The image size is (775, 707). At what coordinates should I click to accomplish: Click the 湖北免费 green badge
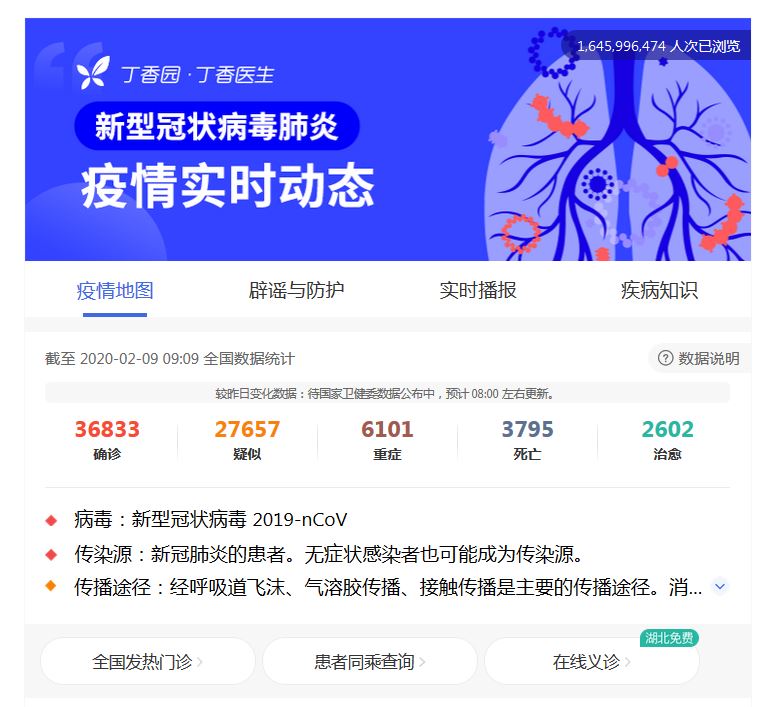point(669,638)
